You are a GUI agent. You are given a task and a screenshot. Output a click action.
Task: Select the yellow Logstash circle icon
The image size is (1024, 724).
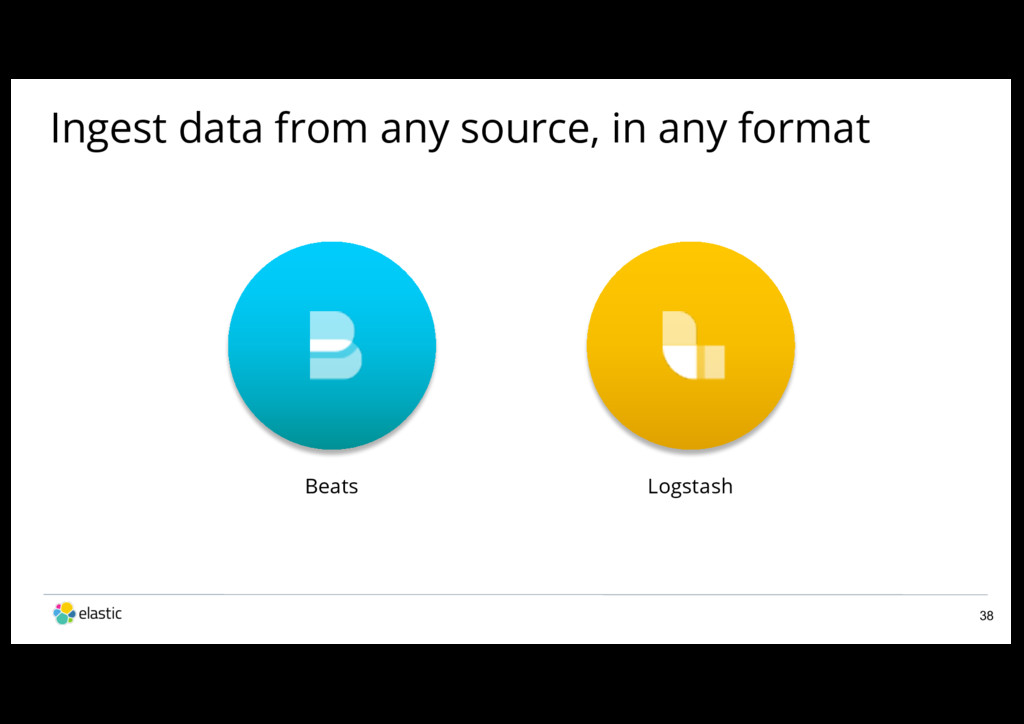(690, 345)
